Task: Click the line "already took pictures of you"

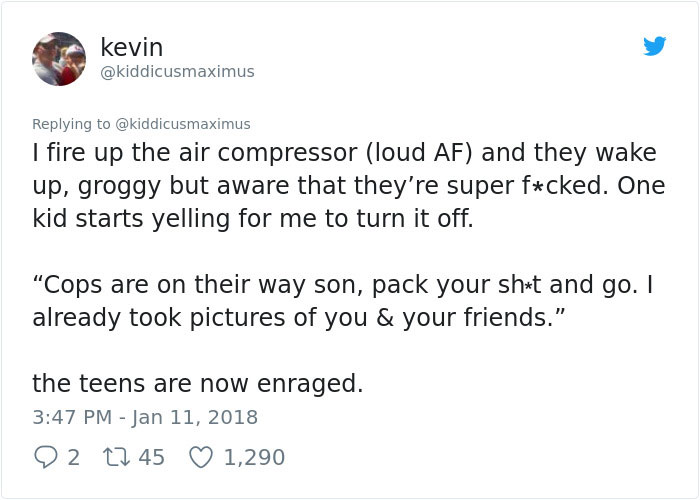Action: pyautogui.click(x=299, y=317)
